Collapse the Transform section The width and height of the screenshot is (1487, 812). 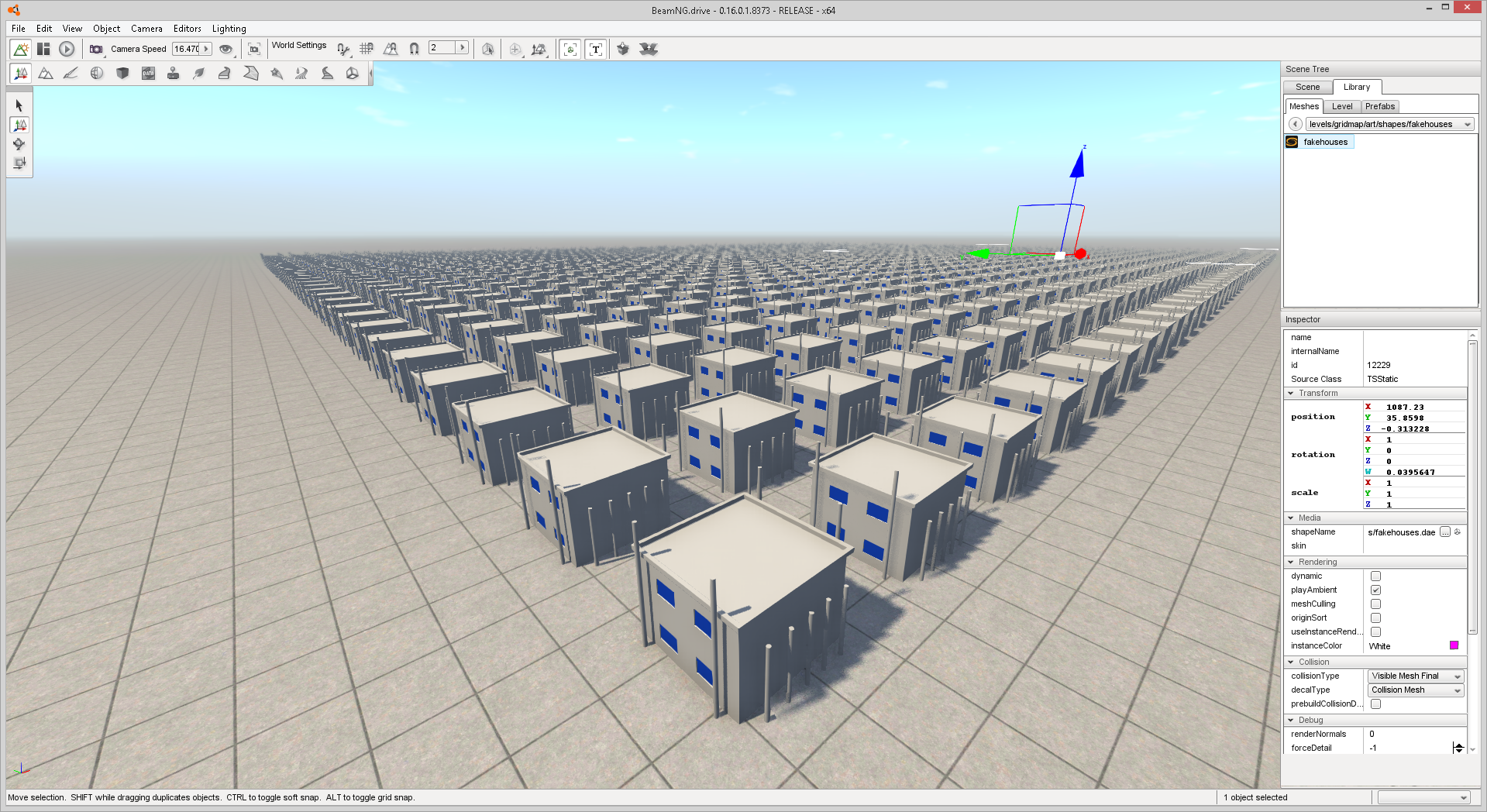(1291, 394)
